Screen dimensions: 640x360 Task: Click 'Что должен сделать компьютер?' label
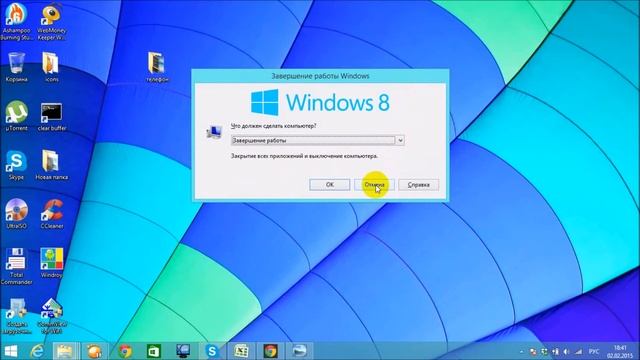[x=273, y=126]
